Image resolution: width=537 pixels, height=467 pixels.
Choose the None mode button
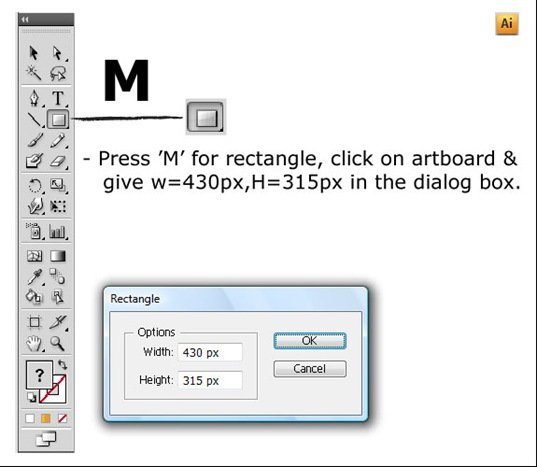click(x=62, y=418)
